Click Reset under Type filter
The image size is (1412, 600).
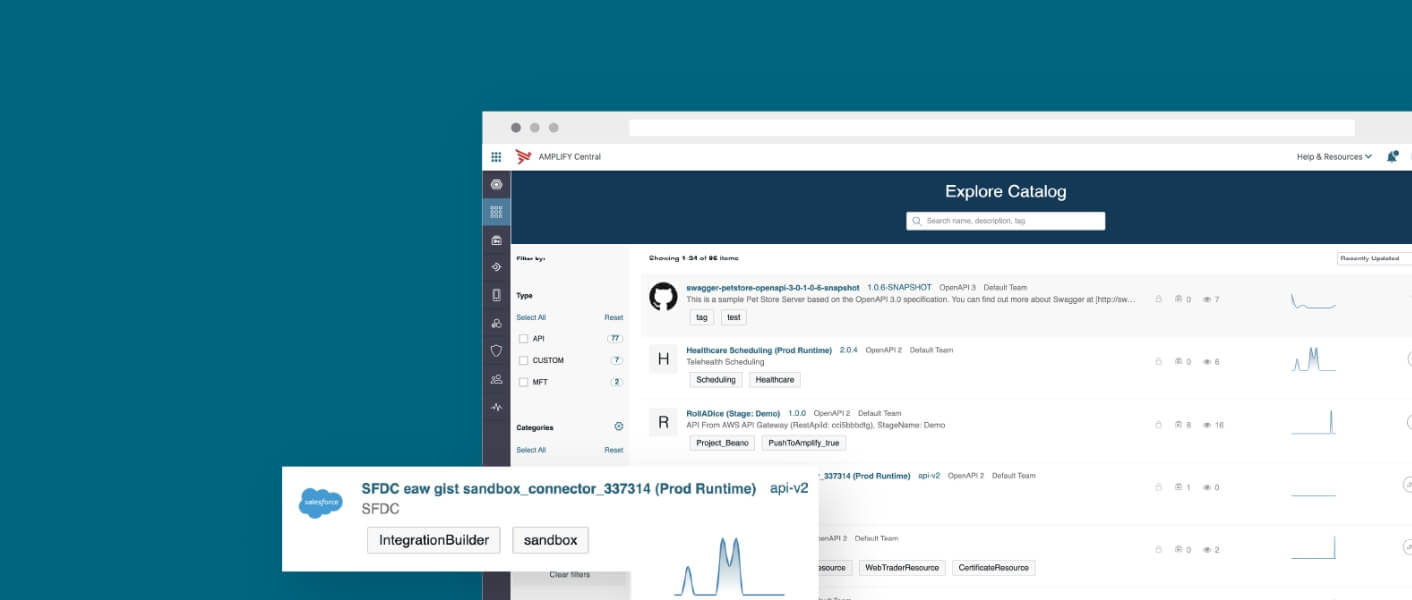(x=613, y=318)
